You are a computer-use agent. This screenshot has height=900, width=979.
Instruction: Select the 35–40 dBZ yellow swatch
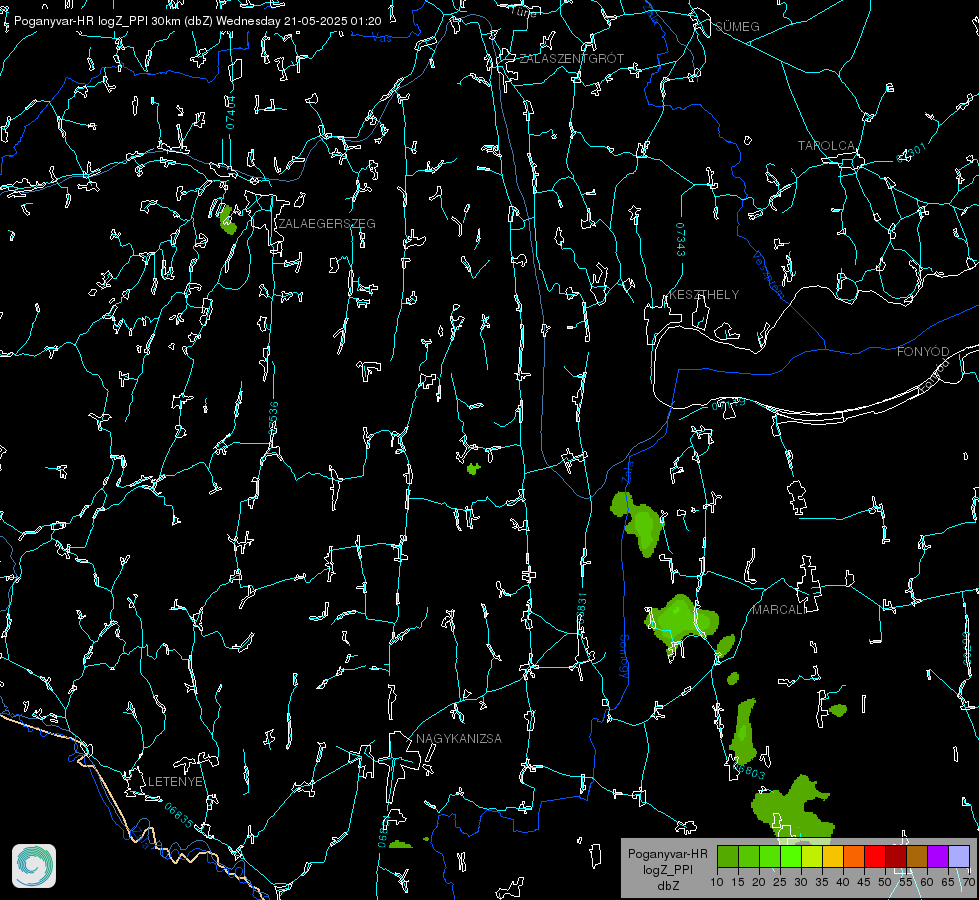[833, 856]
